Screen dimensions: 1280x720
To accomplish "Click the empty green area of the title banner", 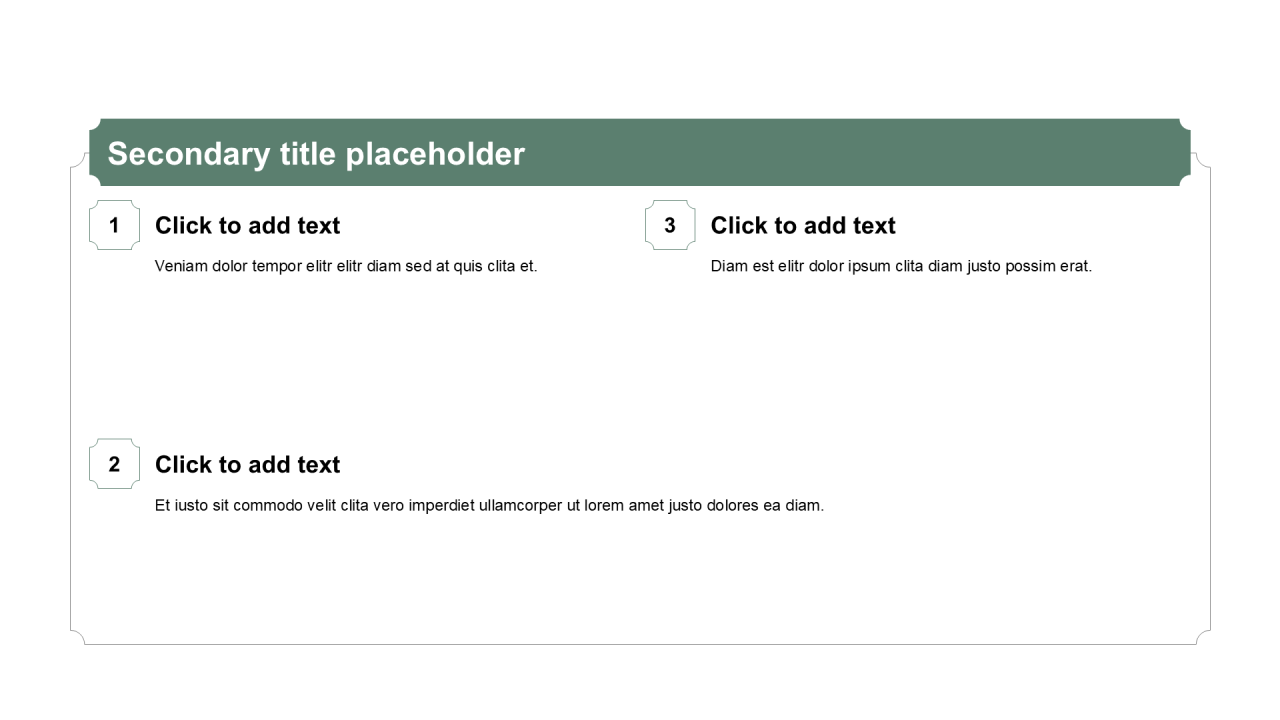I will (x=850, y=153).
